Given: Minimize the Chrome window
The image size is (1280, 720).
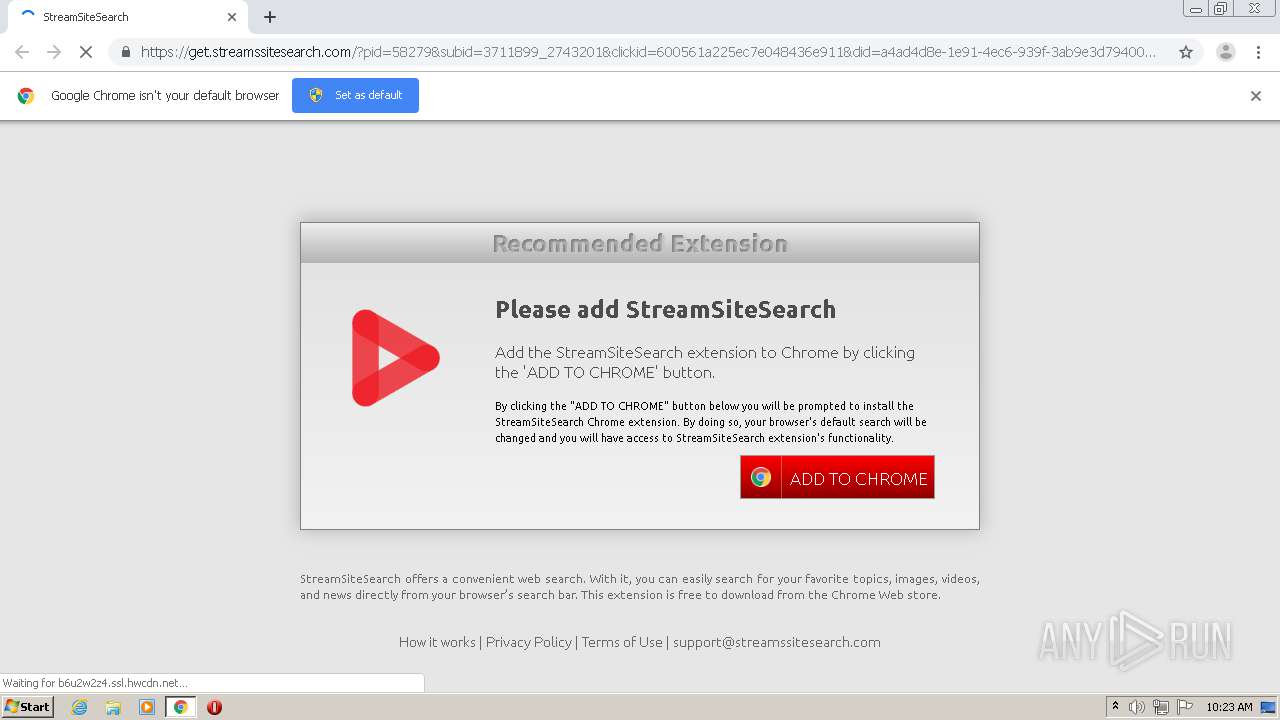Looking at the screenshot, I should [1196, 9].
